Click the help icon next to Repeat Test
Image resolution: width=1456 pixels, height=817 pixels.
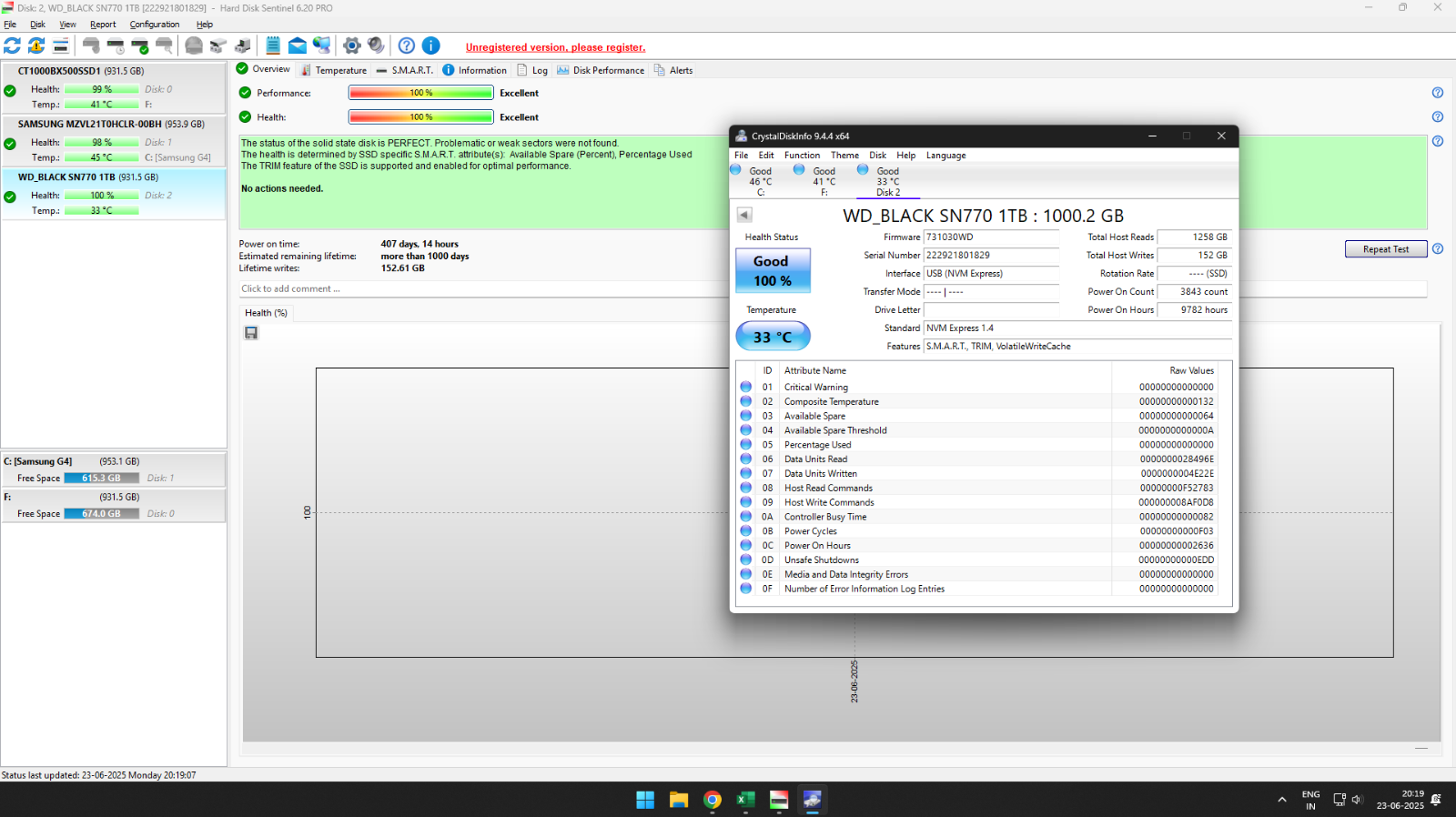click(x=1438, y=248)
